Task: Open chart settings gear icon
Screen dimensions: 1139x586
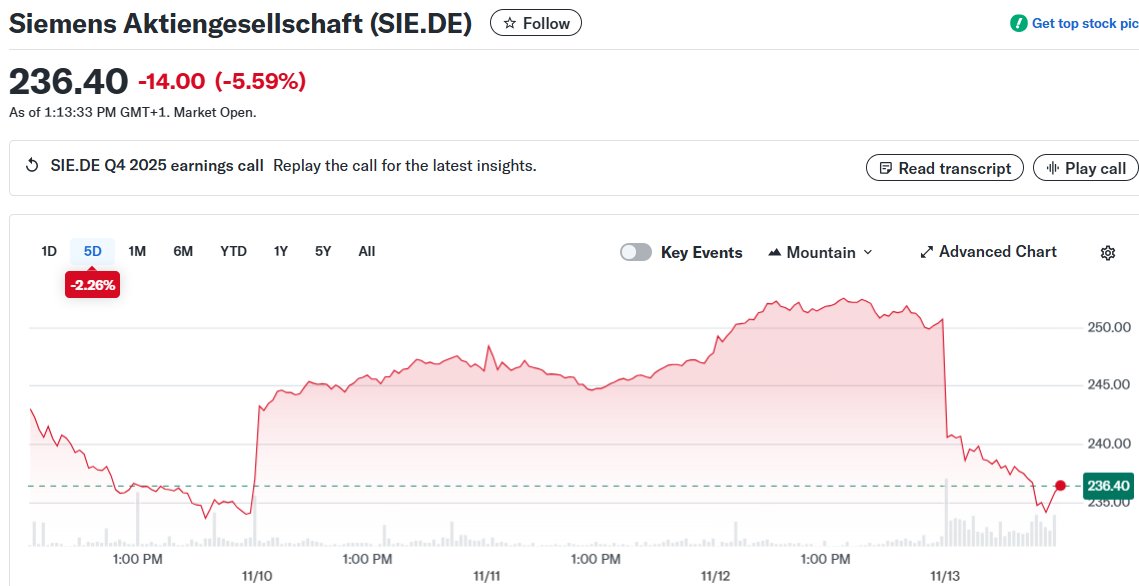Action: tap(1108, 253)
